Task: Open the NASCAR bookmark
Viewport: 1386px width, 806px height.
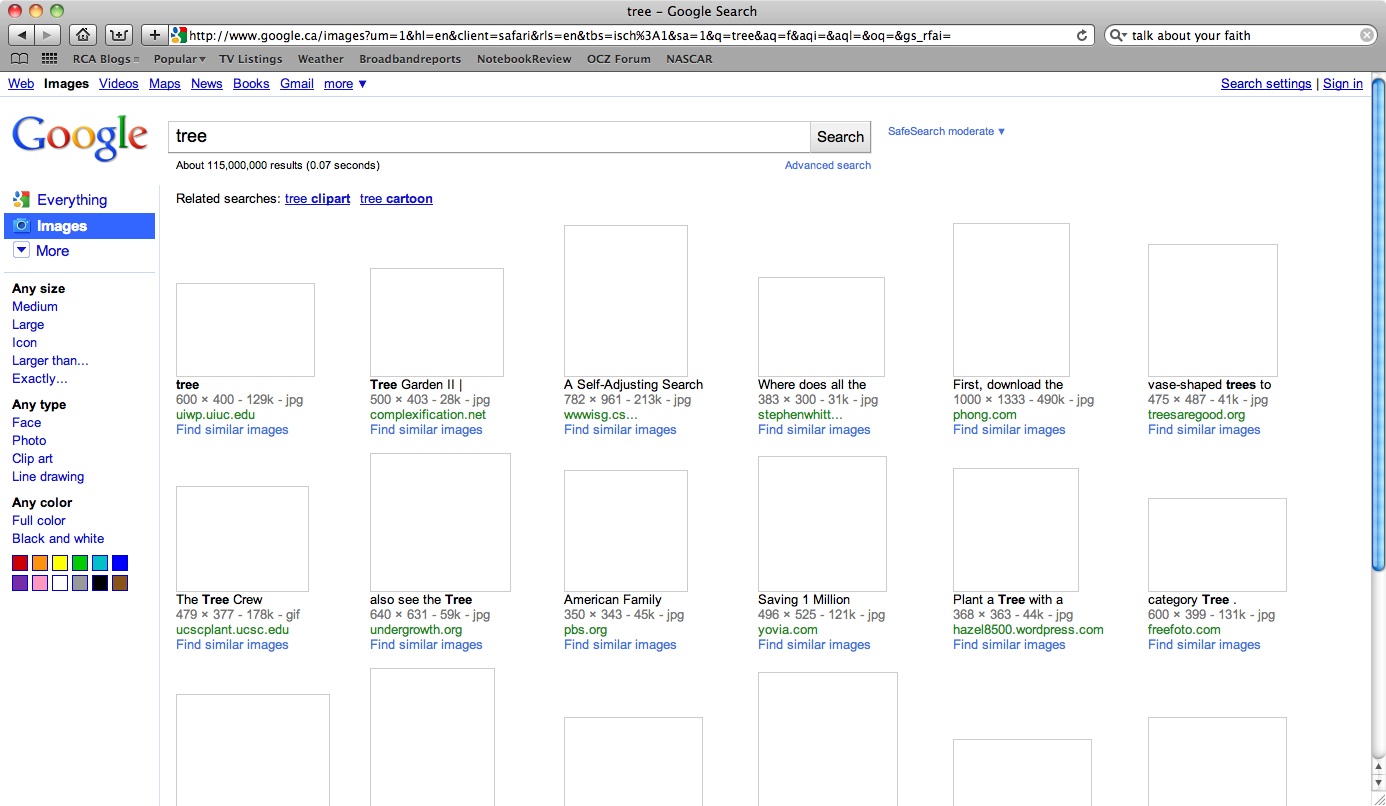Action: click(x=689, y=59)
